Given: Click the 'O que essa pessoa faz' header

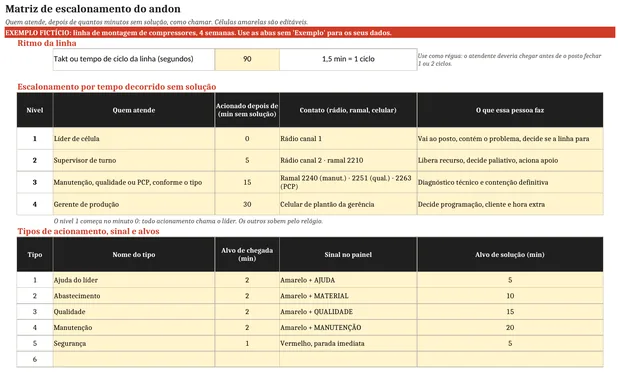Looking at the screenshot, I should 510,110.
